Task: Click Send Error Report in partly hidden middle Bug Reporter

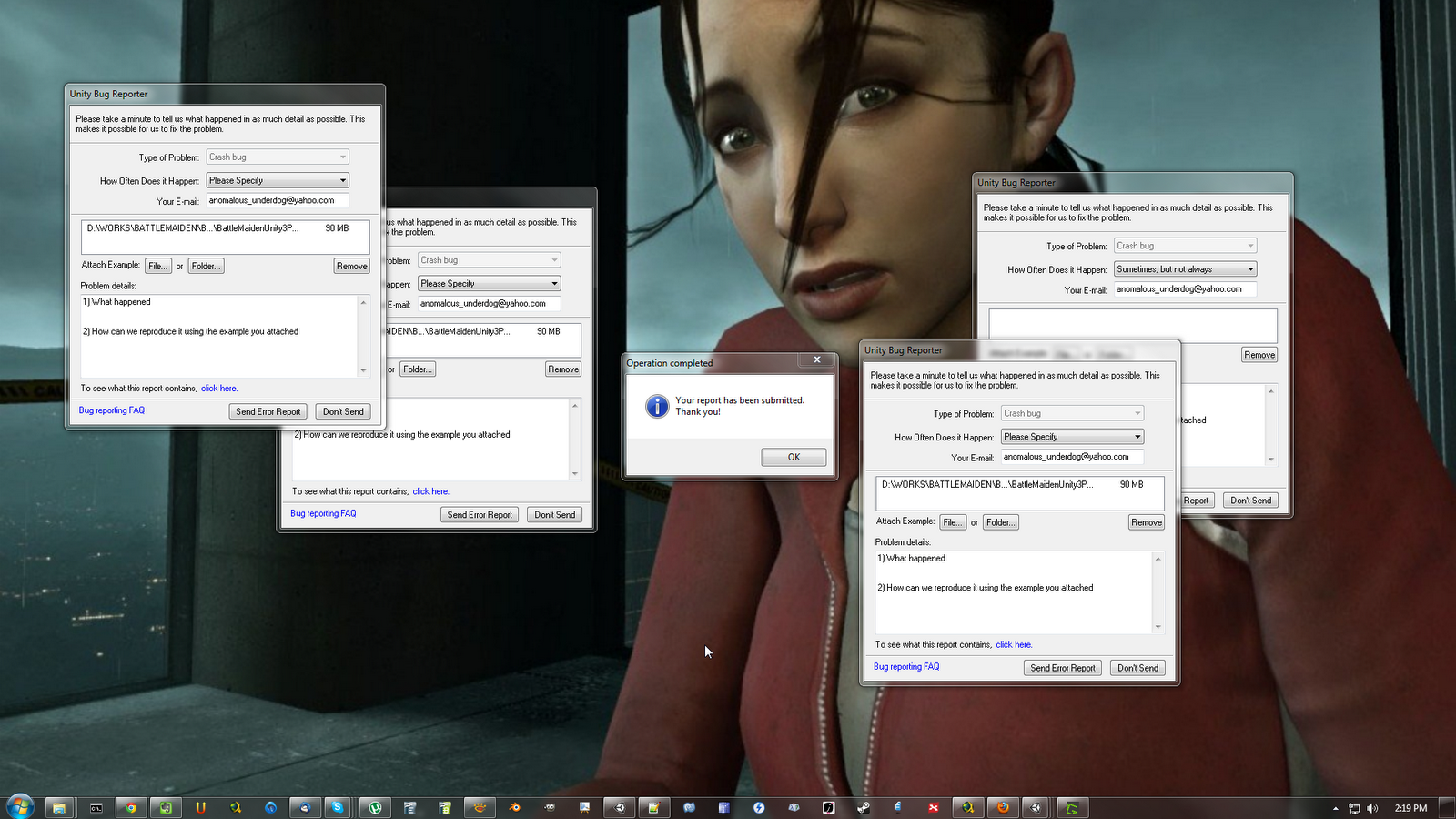Action: 480,515
